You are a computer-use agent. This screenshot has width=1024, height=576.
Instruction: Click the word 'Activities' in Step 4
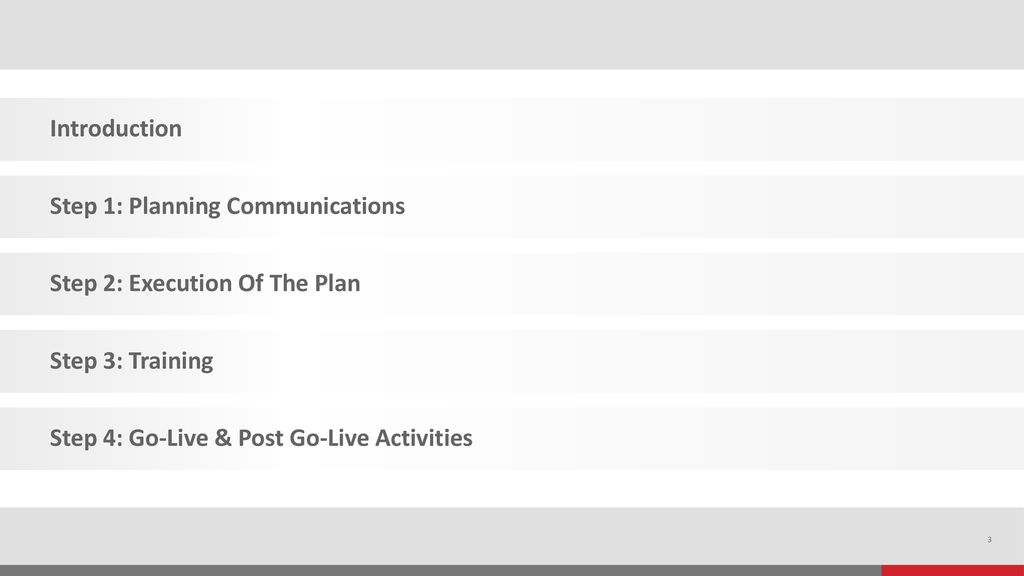coord(424,438)
